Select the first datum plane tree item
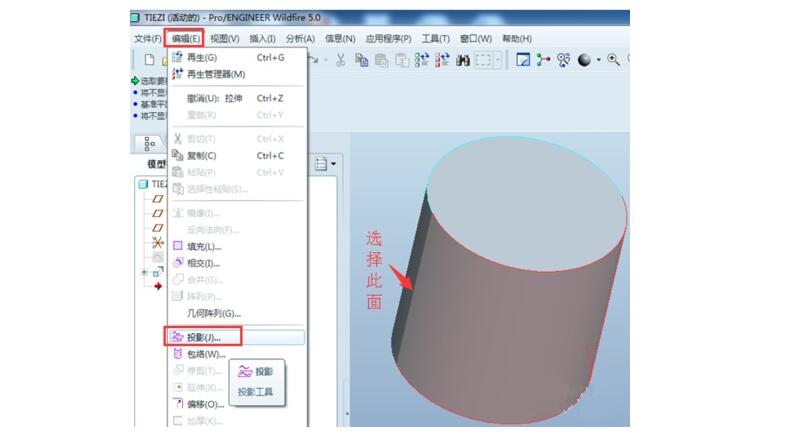The image size is (785, 441). pos(157,199)
